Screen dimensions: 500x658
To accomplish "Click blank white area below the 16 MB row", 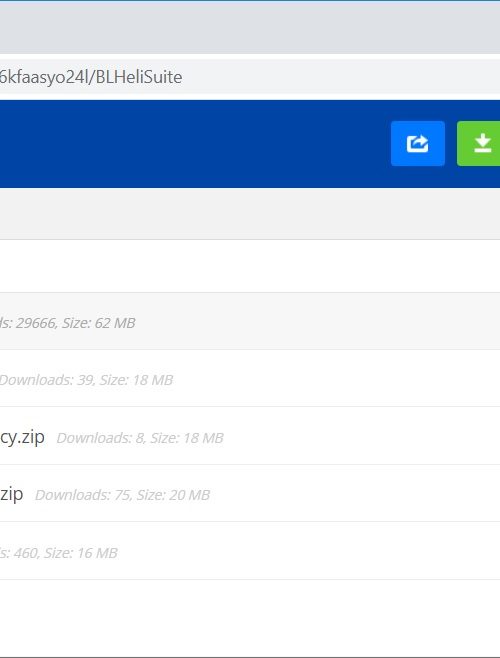I will pyautogui.click(x=250, y=617).
